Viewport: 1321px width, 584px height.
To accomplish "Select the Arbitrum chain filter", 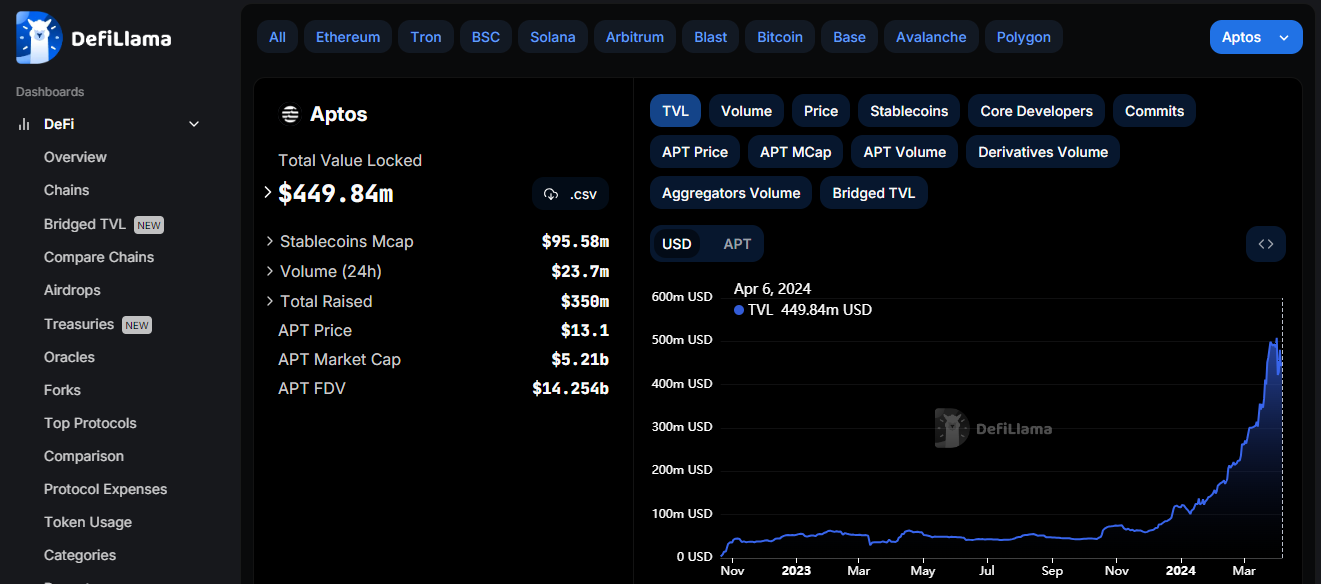I will 635,37.
